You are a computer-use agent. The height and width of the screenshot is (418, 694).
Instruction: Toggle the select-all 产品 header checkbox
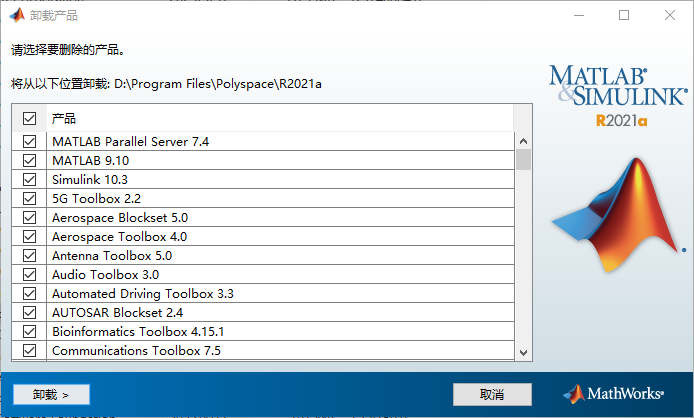30,118
